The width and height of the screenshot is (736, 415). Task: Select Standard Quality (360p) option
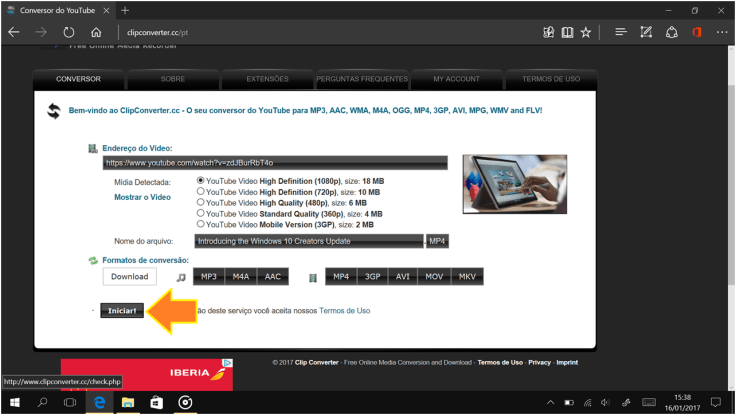pos(201,213)
